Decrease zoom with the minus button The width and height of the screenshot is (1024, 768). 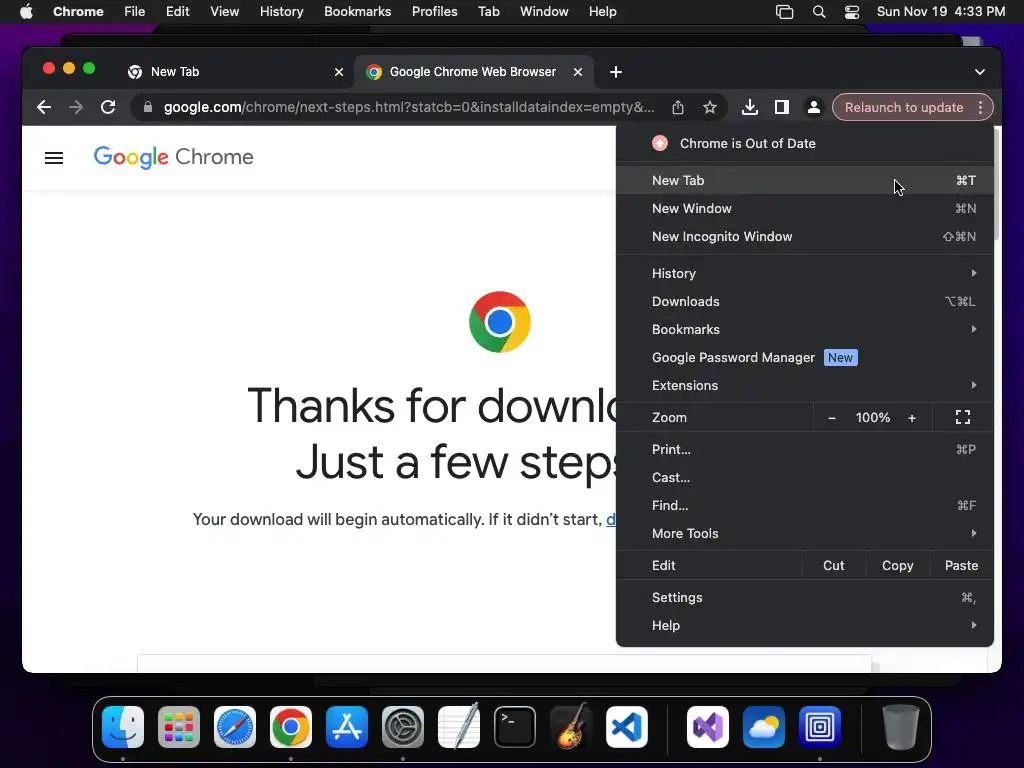(x=831, y=417)
